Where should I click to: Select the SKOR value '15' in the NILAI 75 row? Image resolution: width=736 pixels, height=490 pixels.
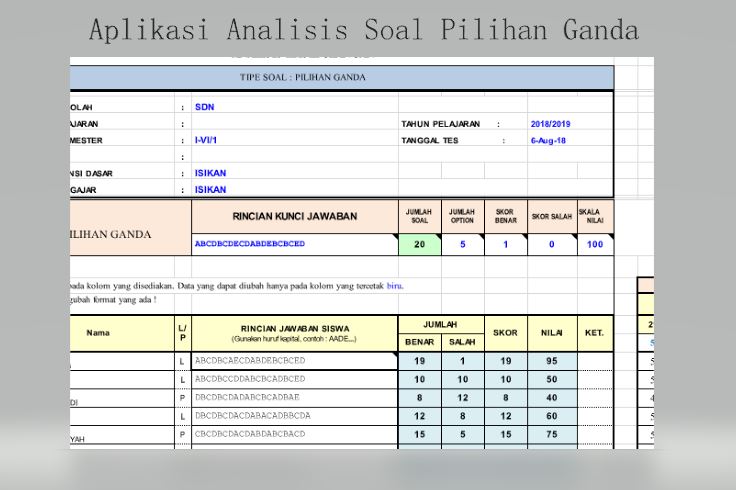[506, 434]
